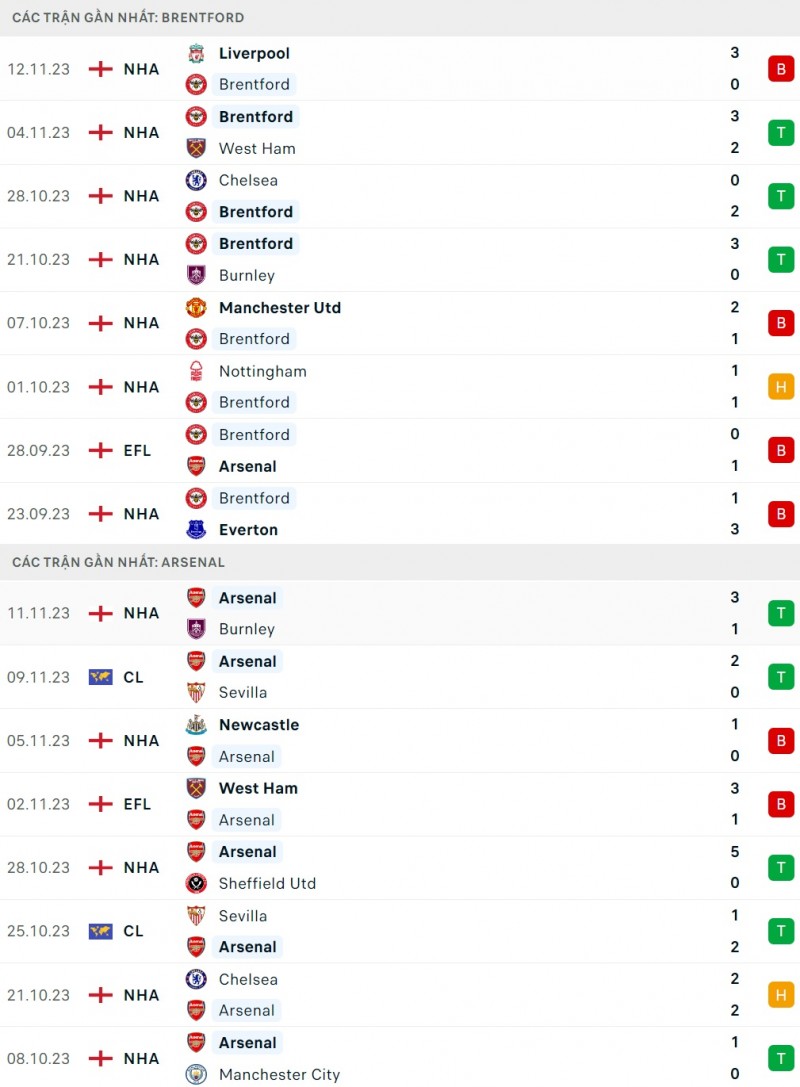Click the Everton club crest icon

tap(196, 529)
